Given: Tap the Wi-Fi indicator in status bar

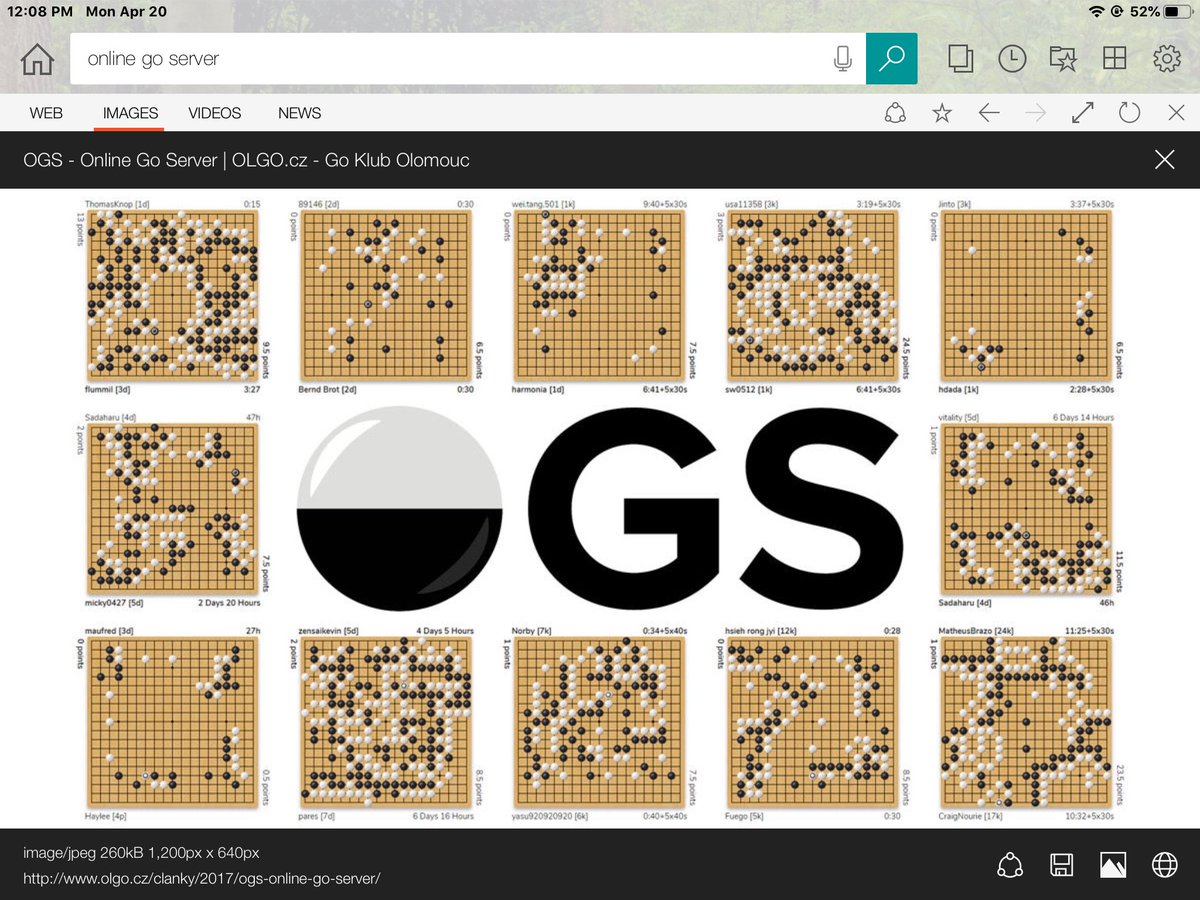Looking at the screenshot, I should (1097, 12).
